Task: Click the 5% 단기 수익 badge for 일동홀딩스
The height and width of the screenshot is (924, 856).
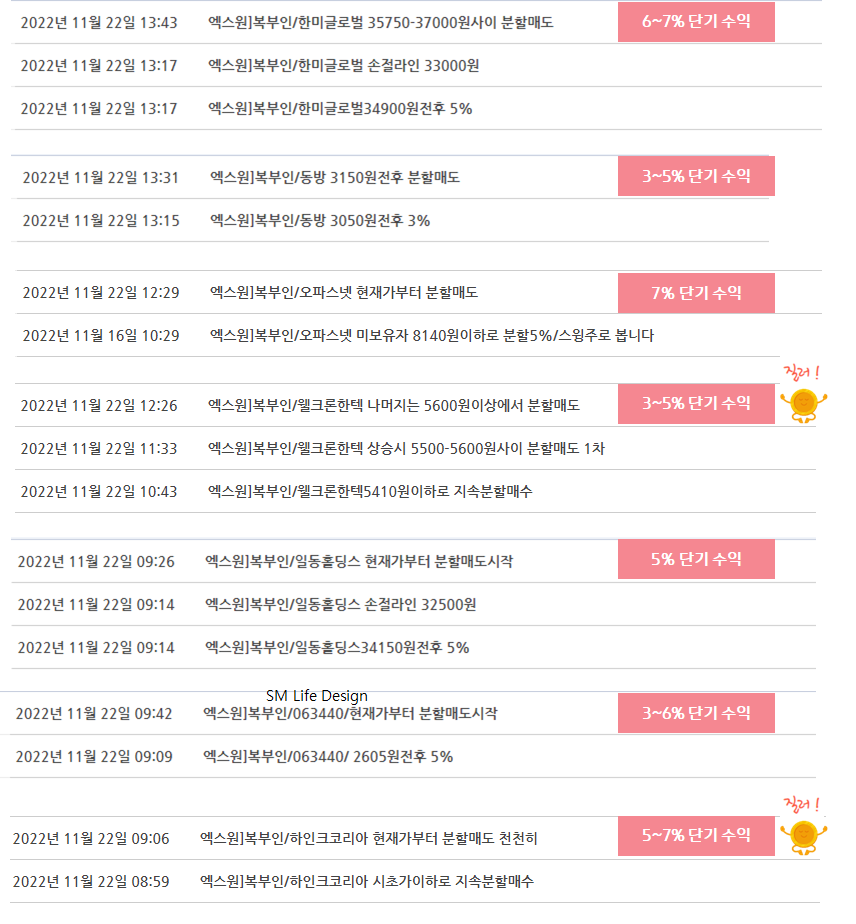Action: pos(696,559)
